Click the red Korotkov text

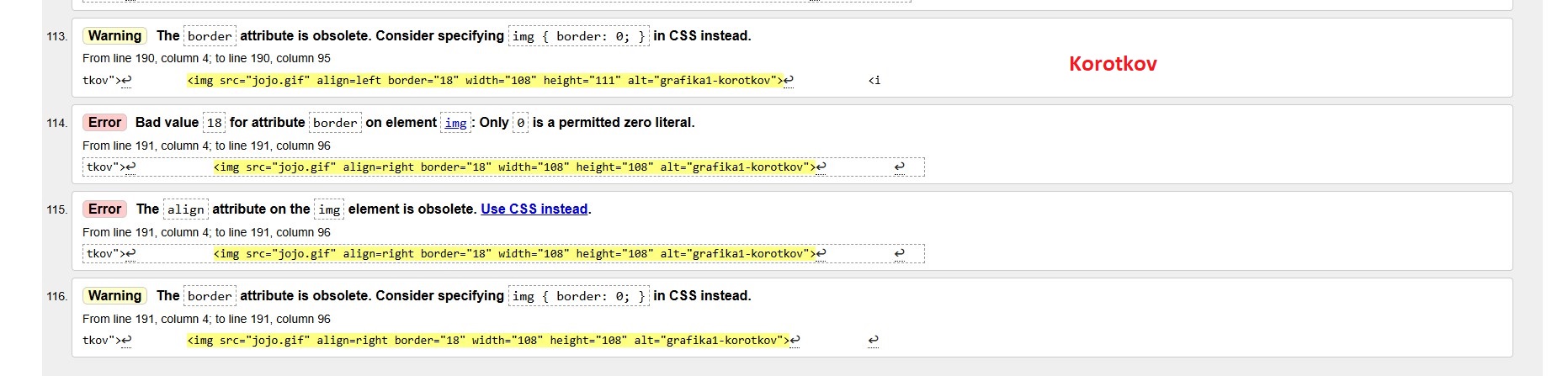pyautogui.click(x=1113, y=64)
